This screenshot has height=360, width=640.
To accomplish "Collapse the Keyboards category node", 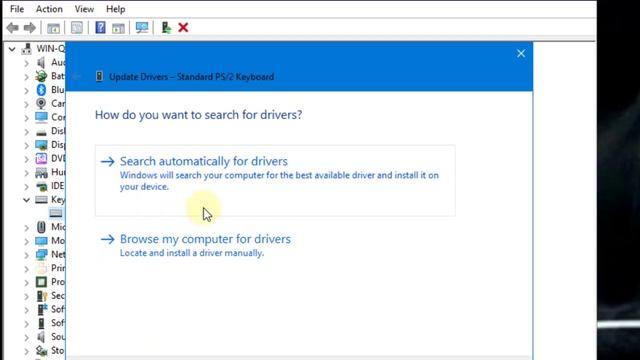I will (27, 200).
